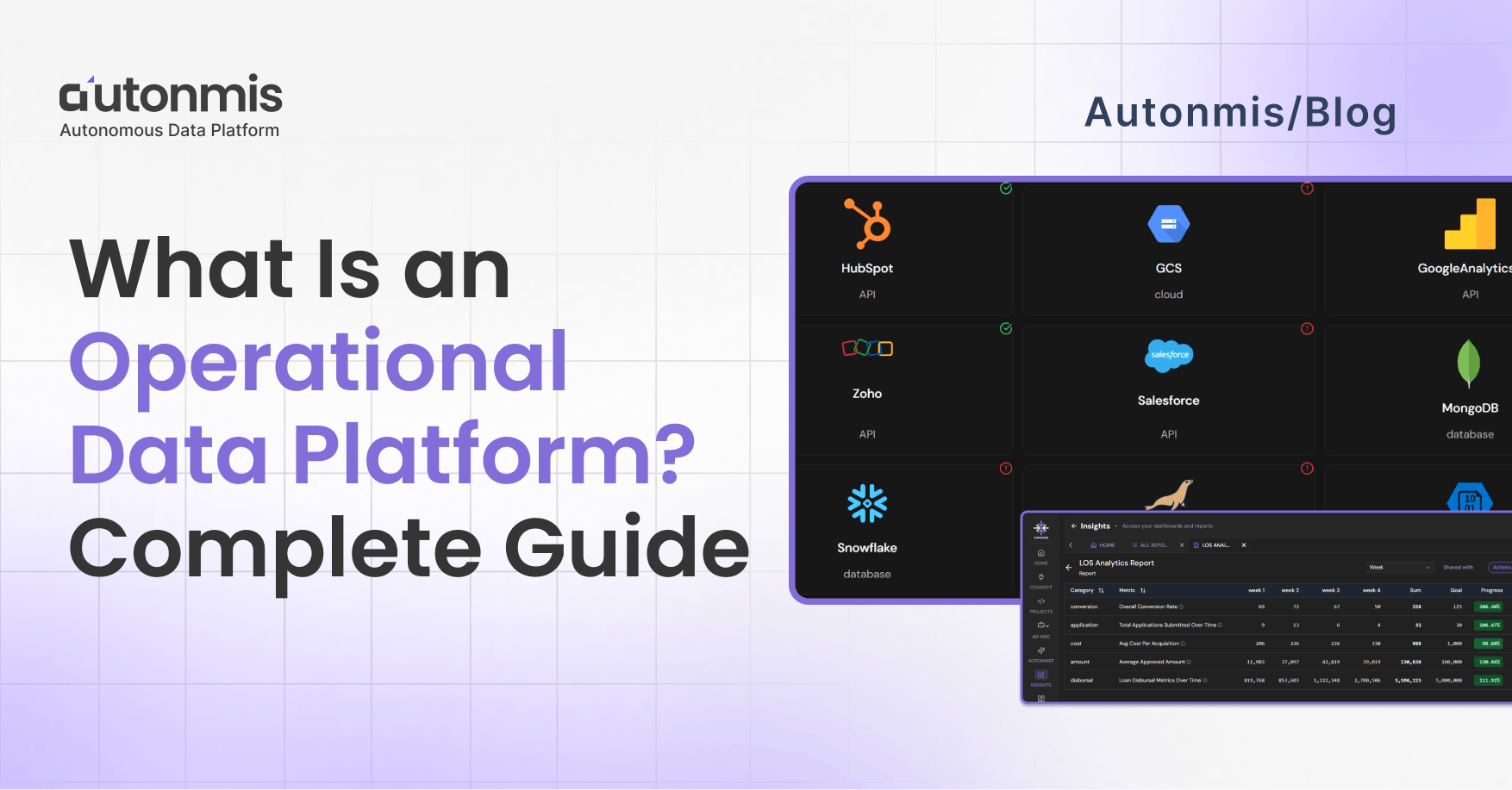The height and width of the screenshot is (790, 1512).
Task: Open the Week period dropdown
Action: click(1400, 567)
